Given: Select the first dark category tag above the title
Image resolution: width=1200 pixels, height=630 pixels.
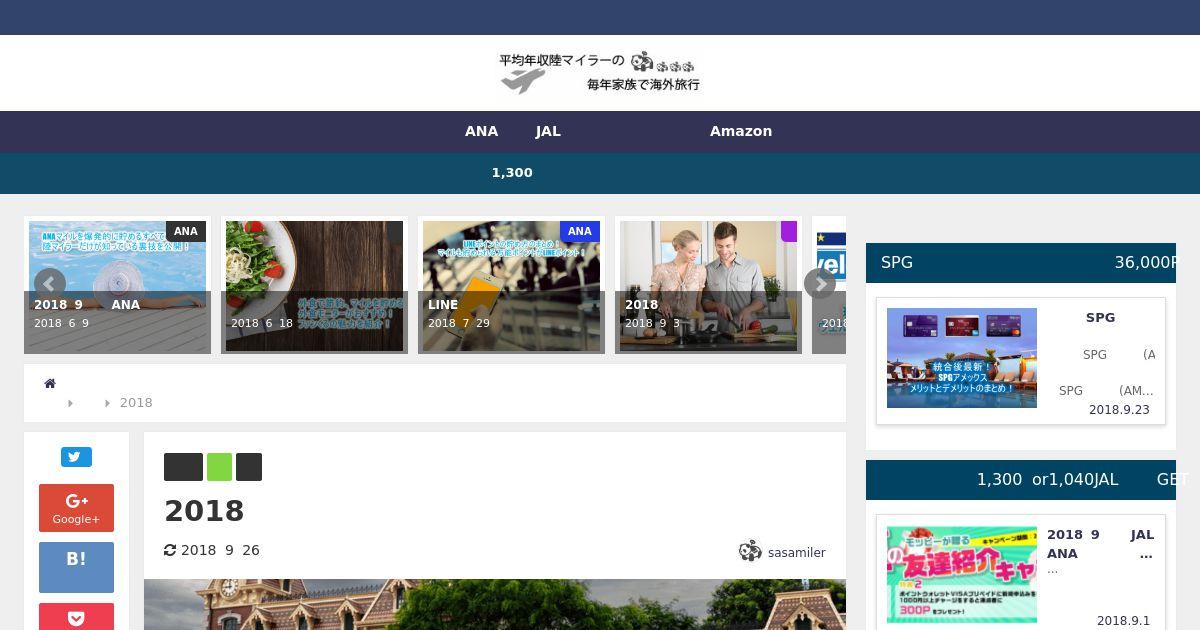Looking at the screenshot, I should pos(183,467).
